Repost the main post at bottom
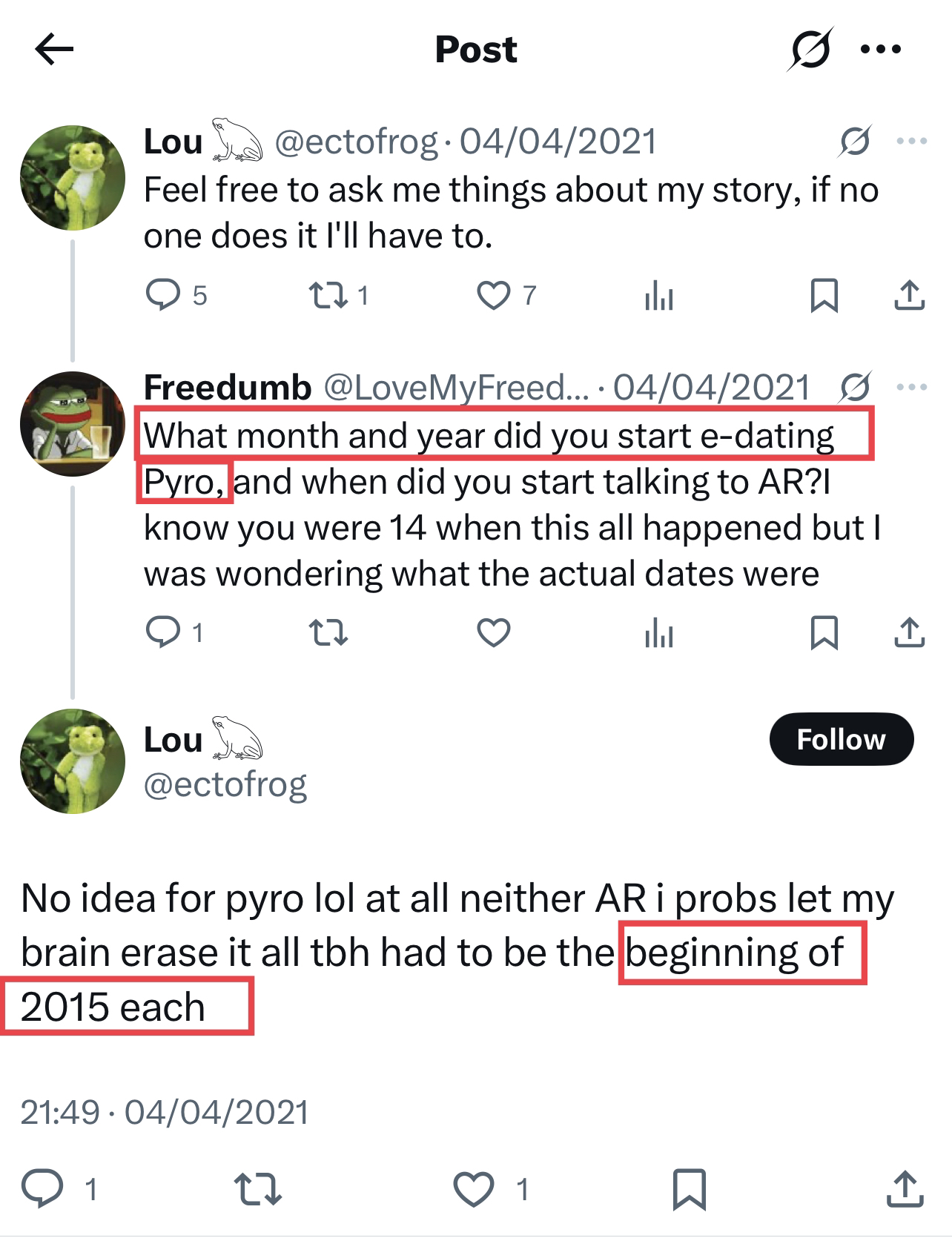 (x=257, y=1188)
